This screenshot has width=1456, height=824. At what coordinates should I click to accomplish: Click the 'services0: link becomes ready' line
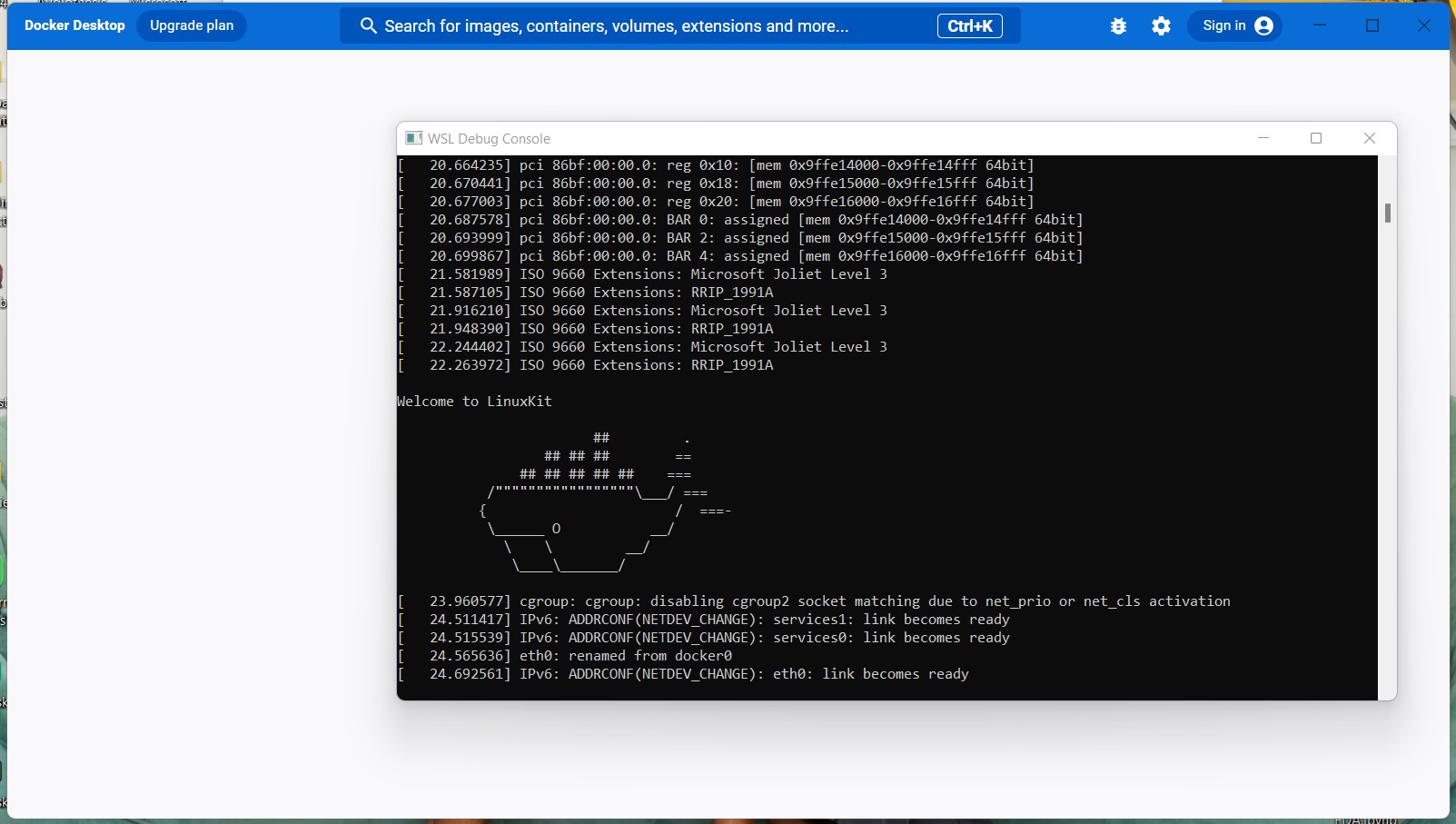tap(704, 638)
